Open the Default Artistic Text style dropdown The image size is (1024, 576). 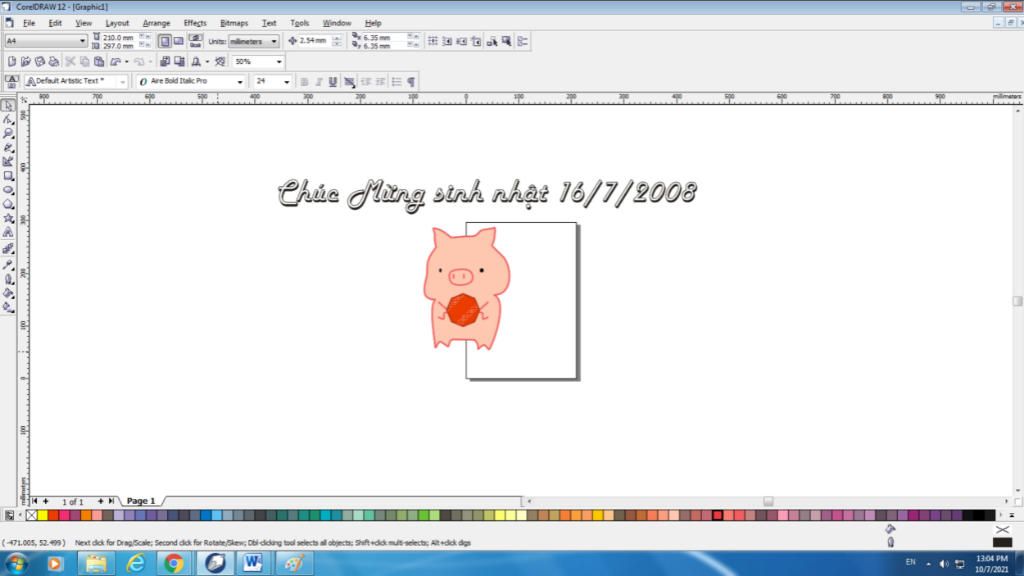click(122, 82)
